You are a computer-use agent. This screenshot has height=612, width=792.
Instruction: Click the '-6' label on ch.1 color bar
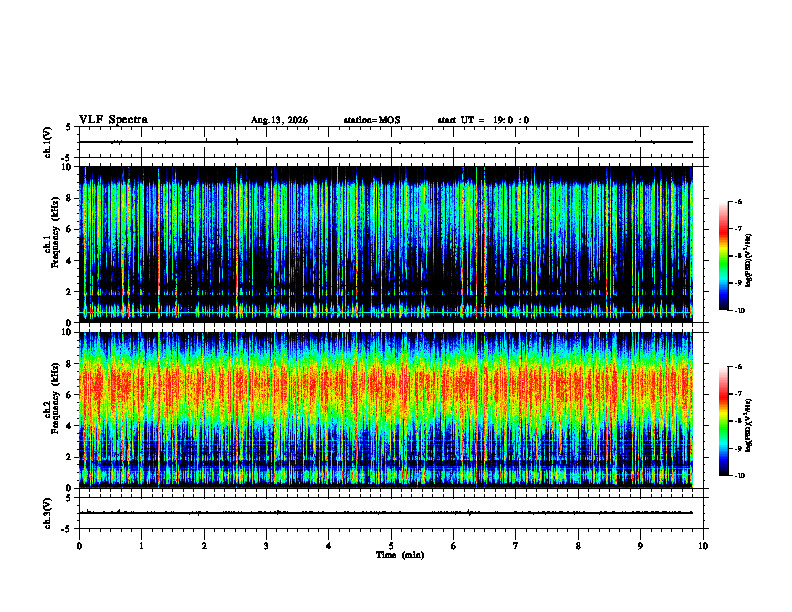(738, 201)
